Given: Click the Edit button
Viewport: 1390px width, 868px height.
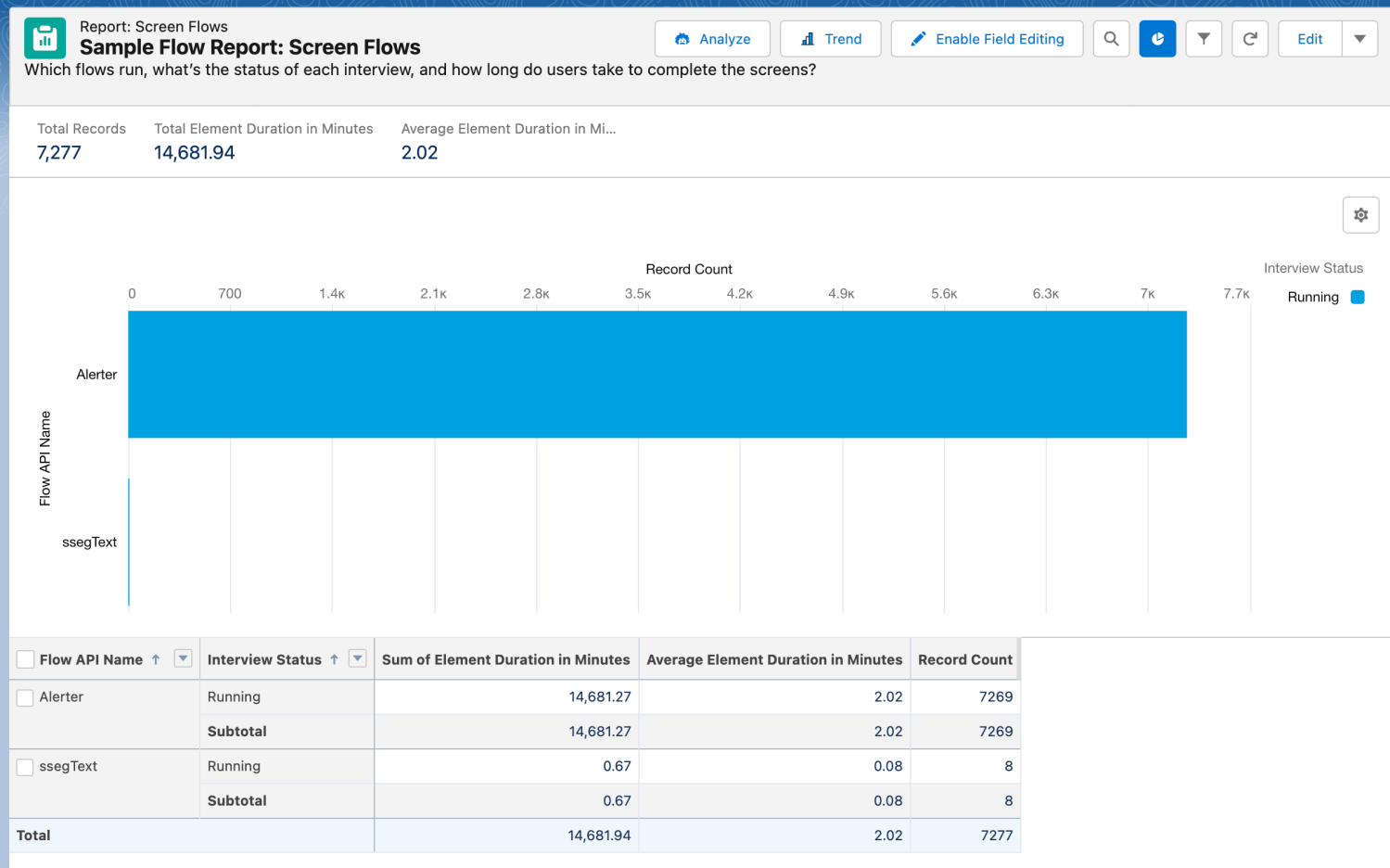Looking at the screenshot, I should 1309,38.
